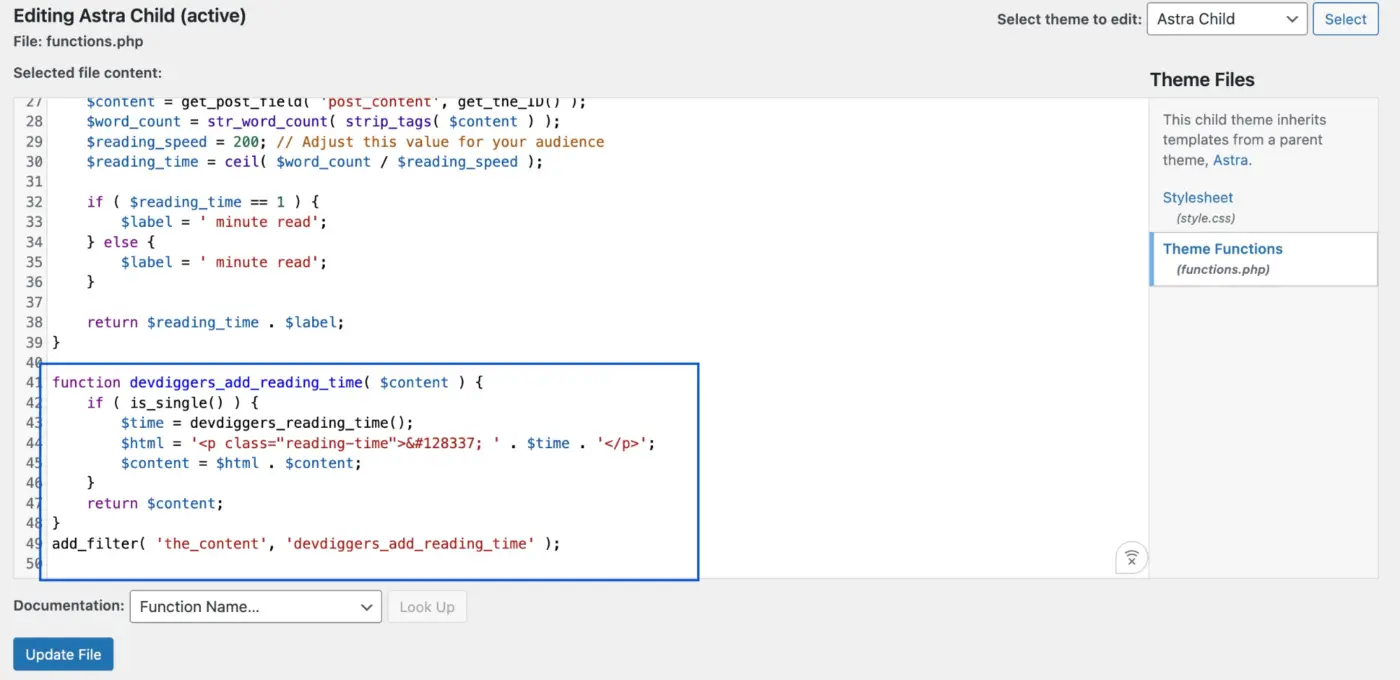Click the Theme Files heading

click(1202, 80)
